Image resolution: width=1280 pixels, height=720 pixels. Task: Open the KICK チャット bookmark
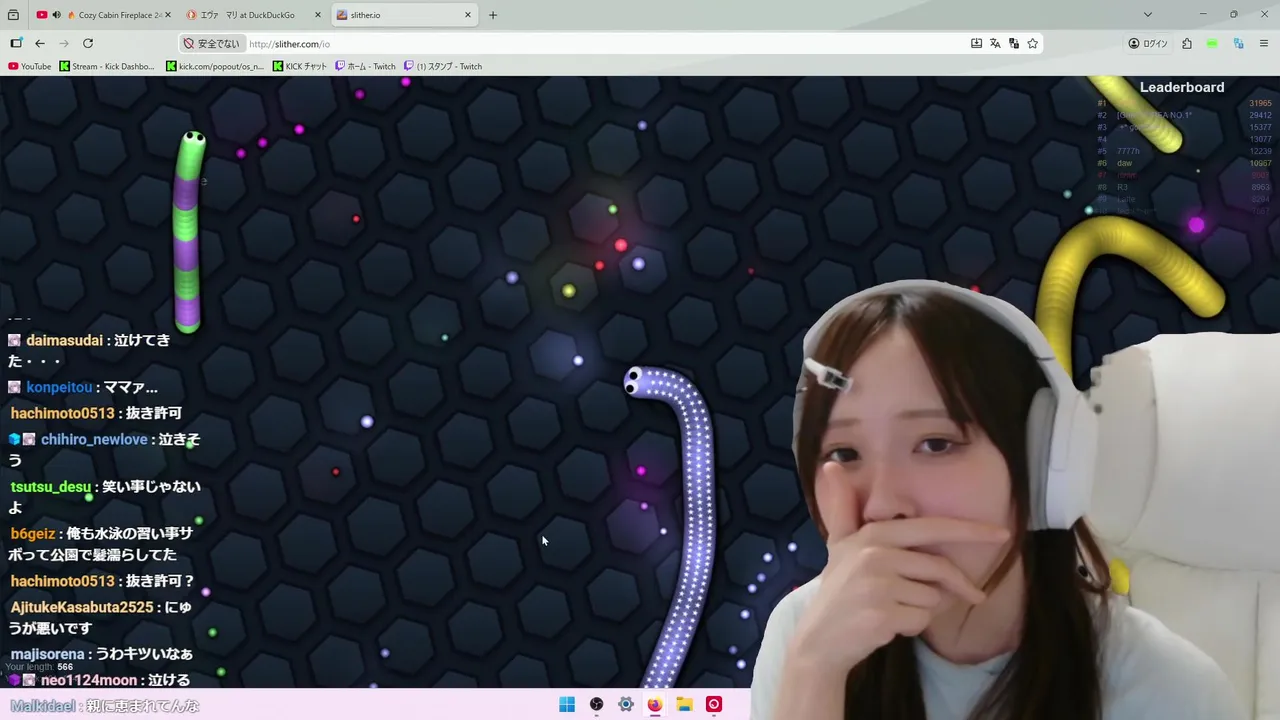(x=300, y=66)
